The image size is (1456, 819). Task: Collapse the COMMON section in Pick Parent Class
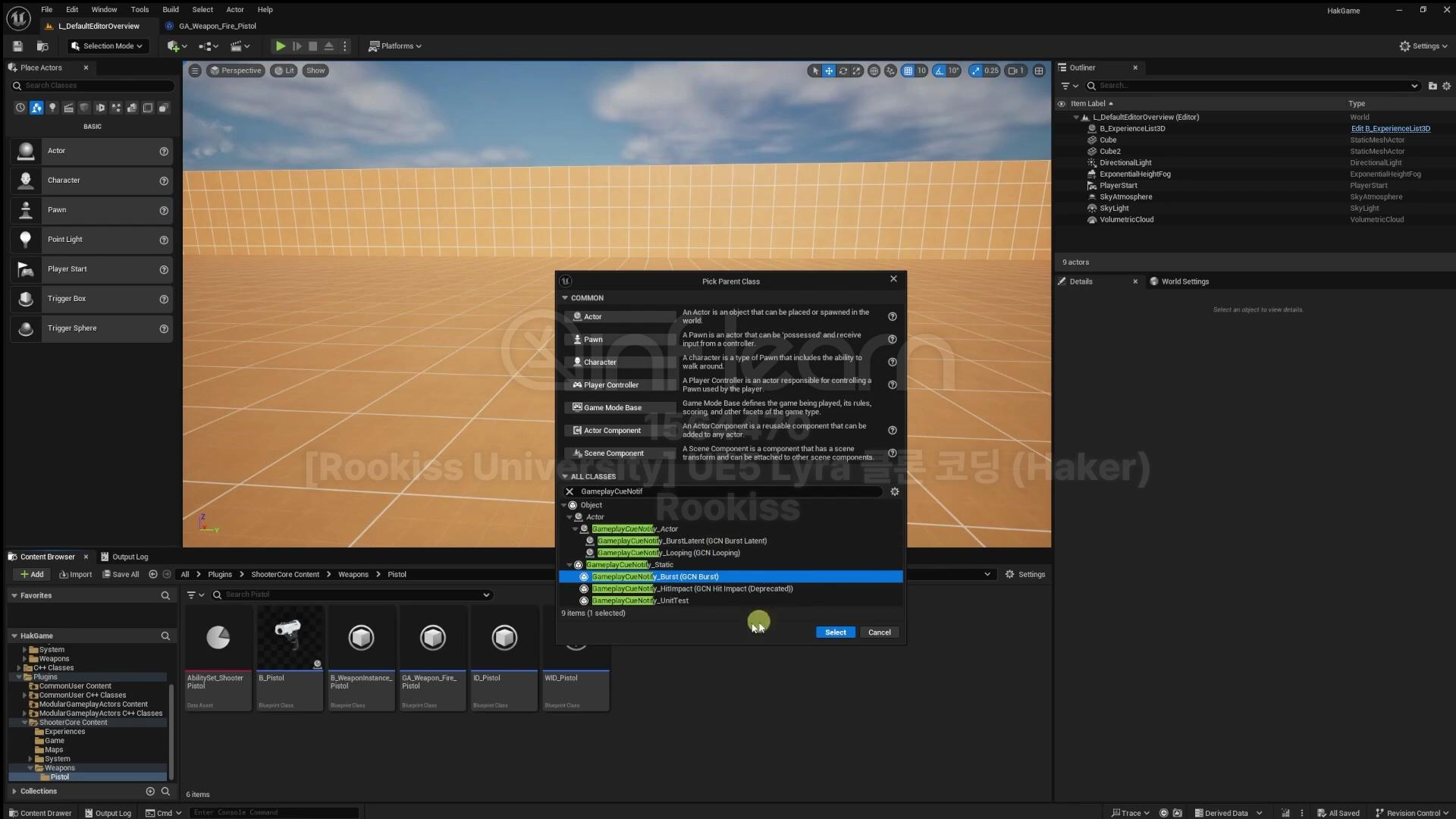point(565,298)
